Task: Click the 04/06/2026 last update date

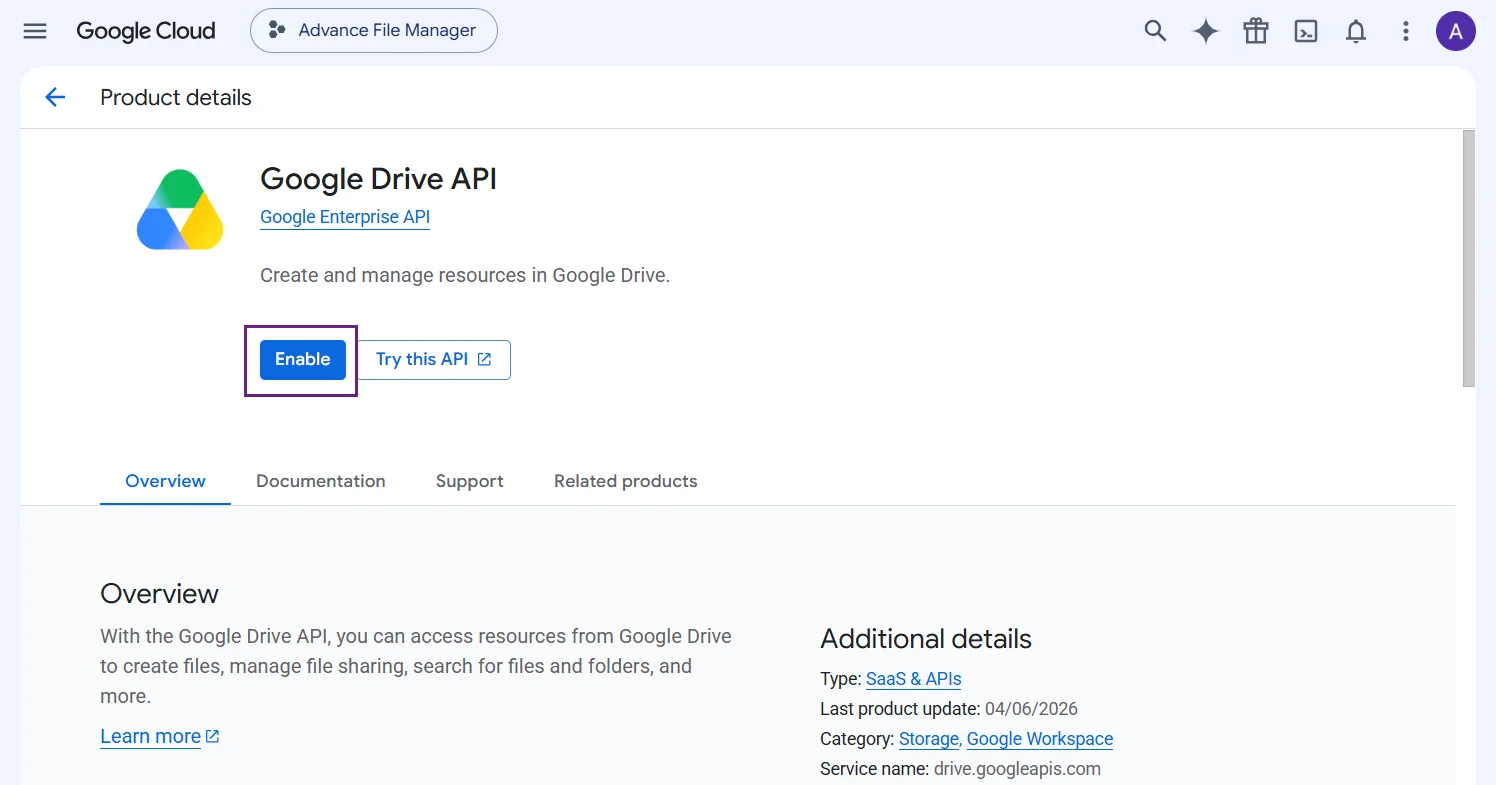Action: tap(1031, 709)
